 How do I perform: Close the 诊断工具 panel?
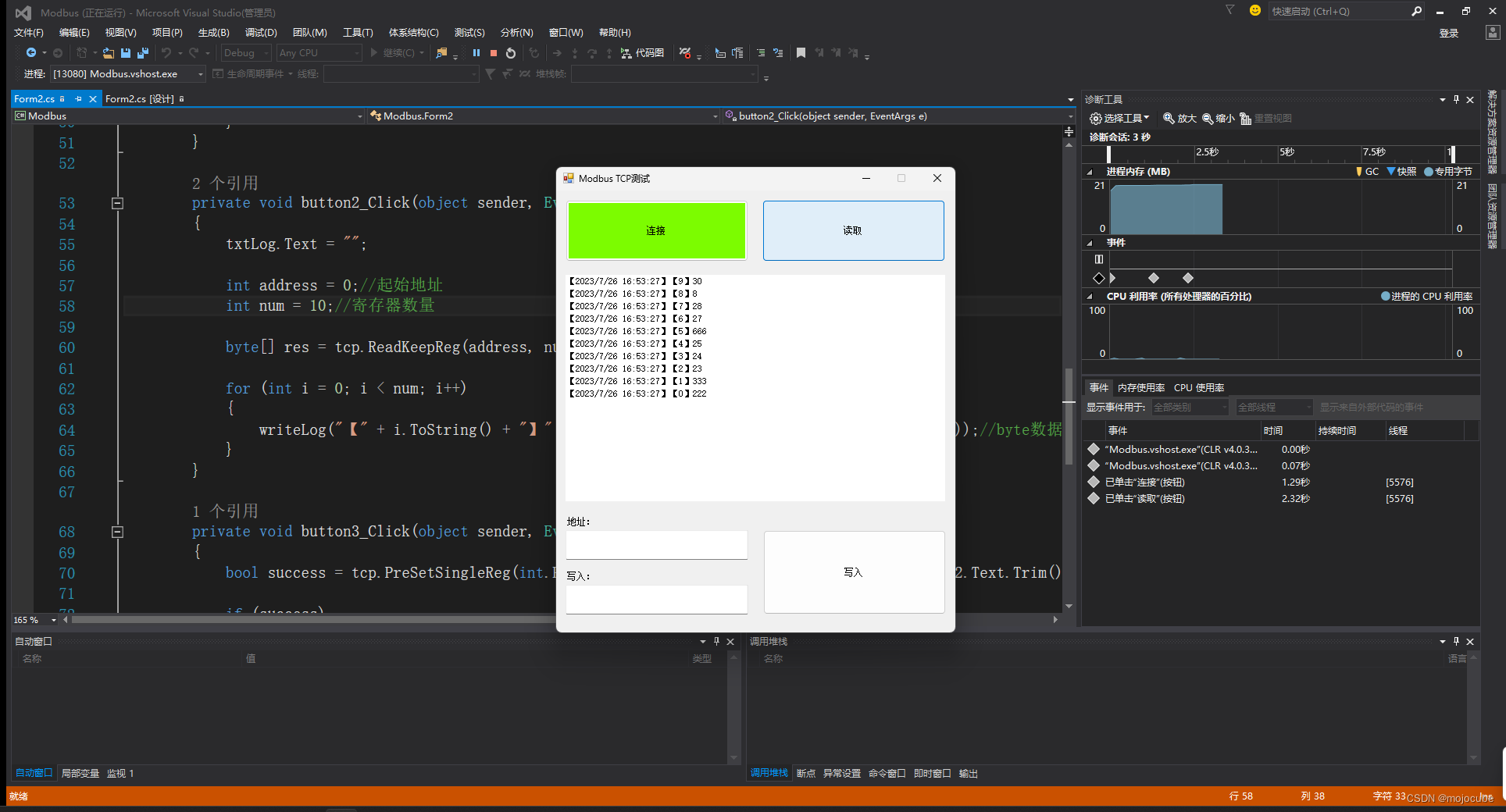coord(1470,99)
